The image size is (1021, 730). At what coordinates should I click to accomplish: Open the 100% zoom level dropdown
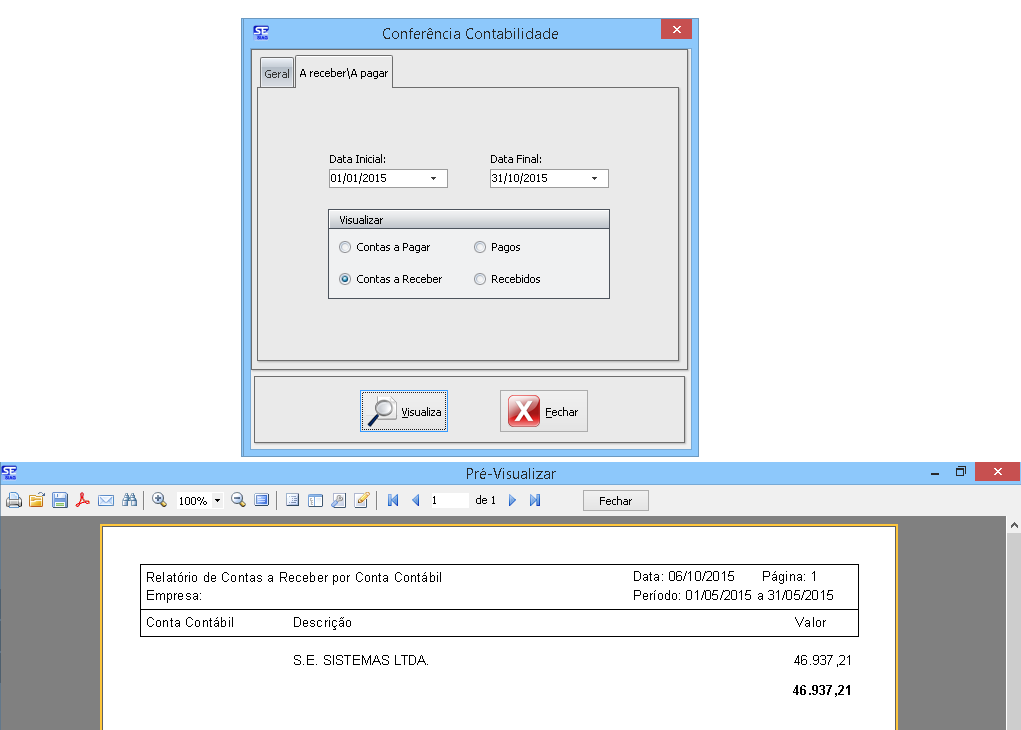pos(217,501)
